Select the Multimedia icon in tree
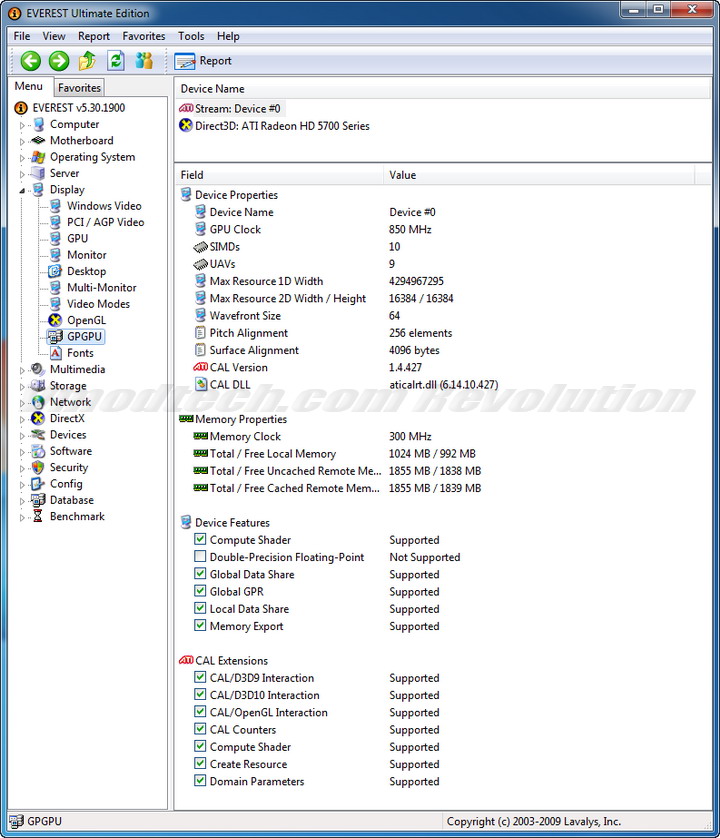 click(x=37, y=369)
